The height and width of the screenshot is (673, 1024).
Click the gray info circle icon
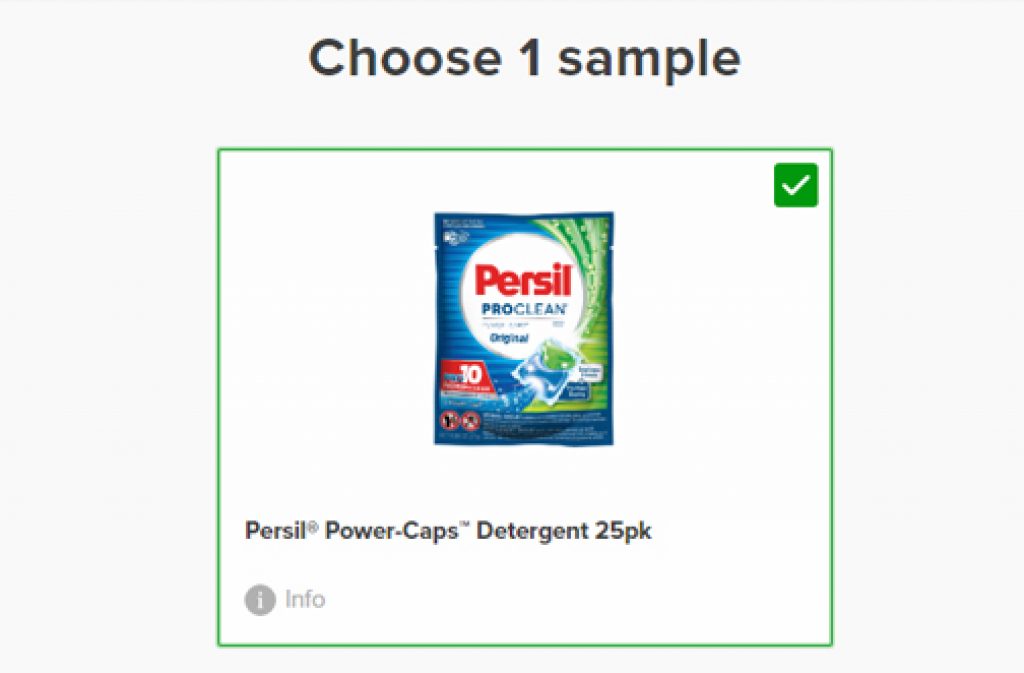click(260, 600)
